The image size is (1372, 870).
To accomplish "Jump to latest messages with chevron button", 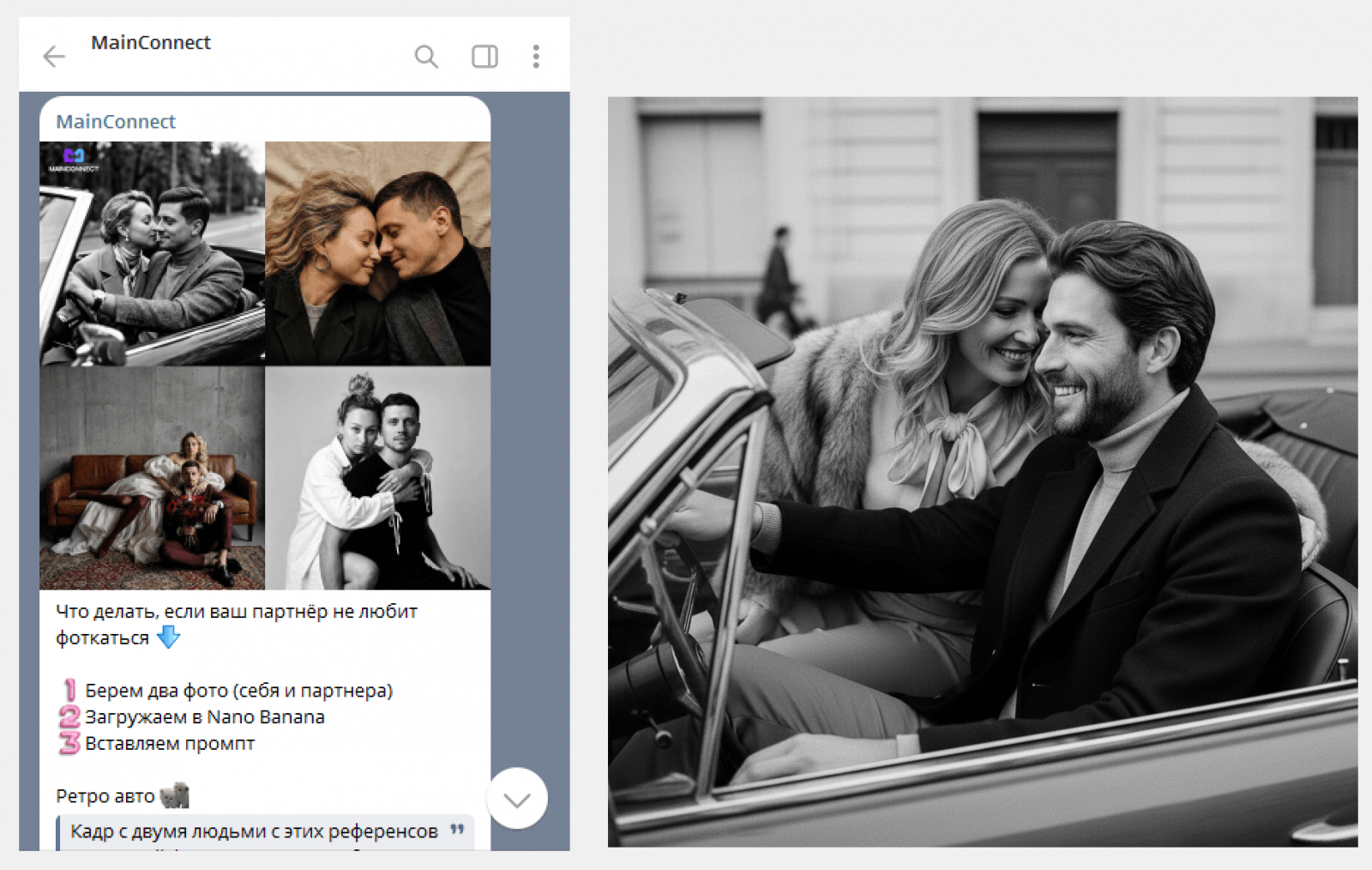I will pyautogui.click(x=517, y=799).
